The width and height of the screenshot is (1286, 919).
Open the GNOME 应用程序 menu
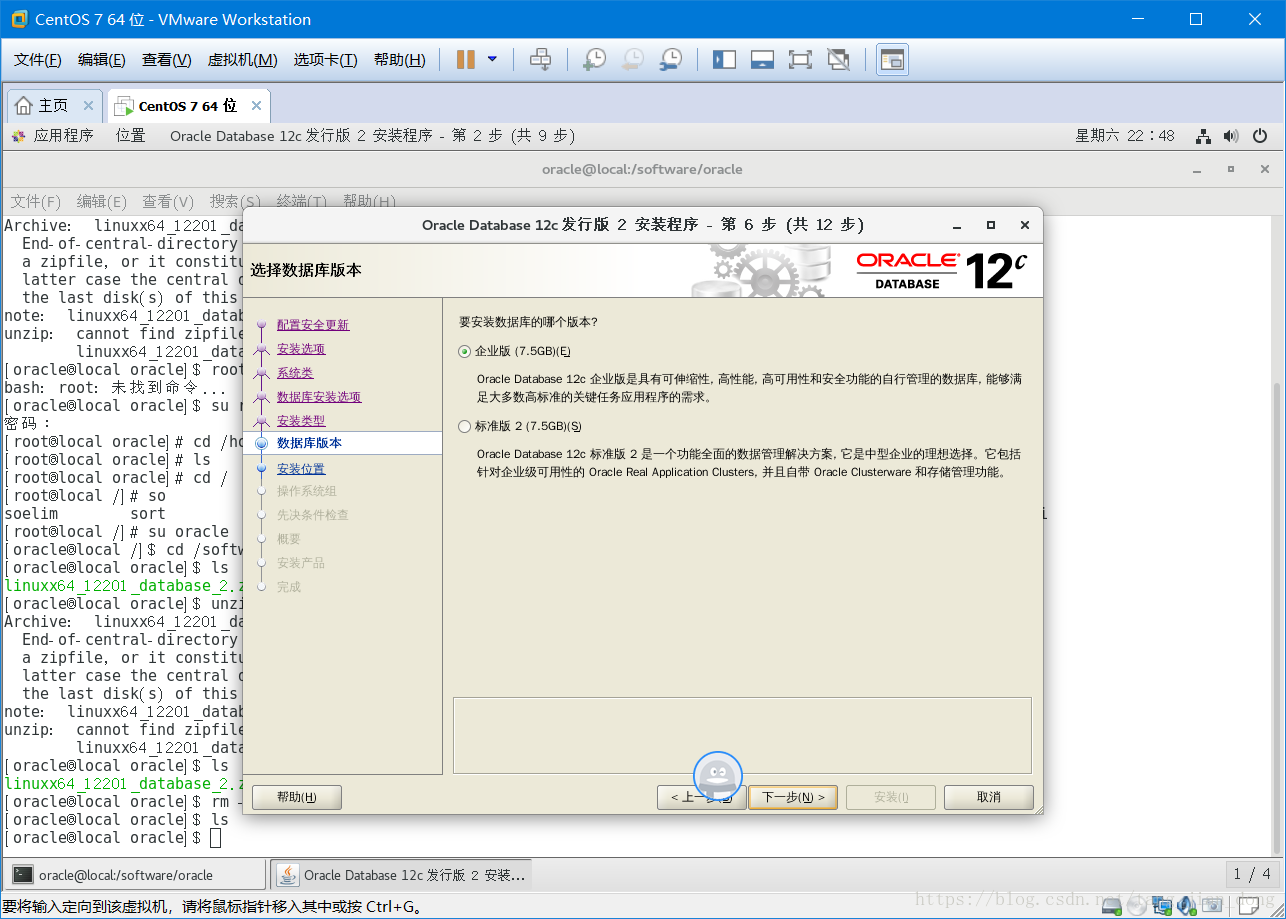tap(53, 136)
